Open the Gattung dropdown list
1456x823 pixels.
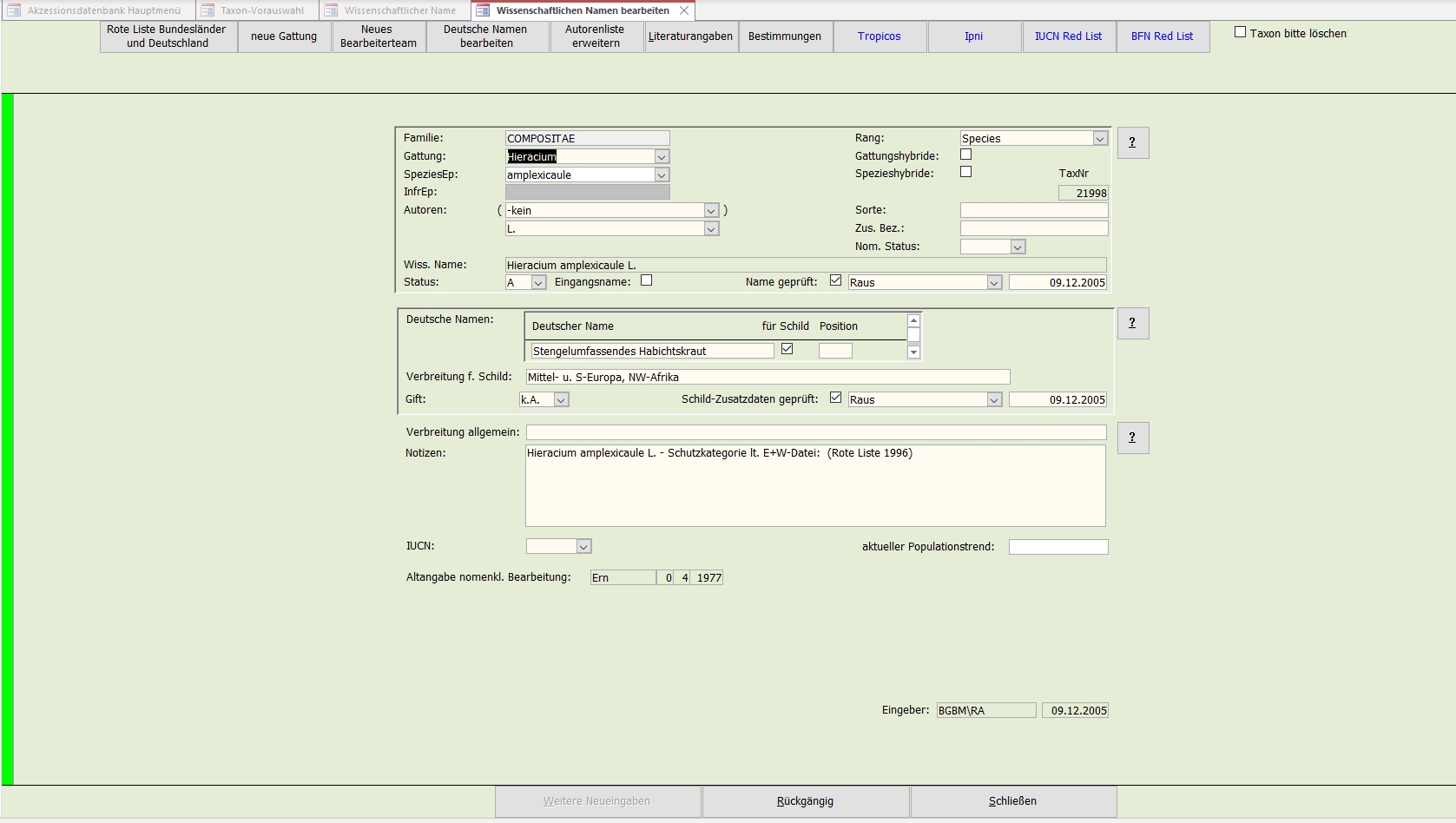[x=662, y=157]
